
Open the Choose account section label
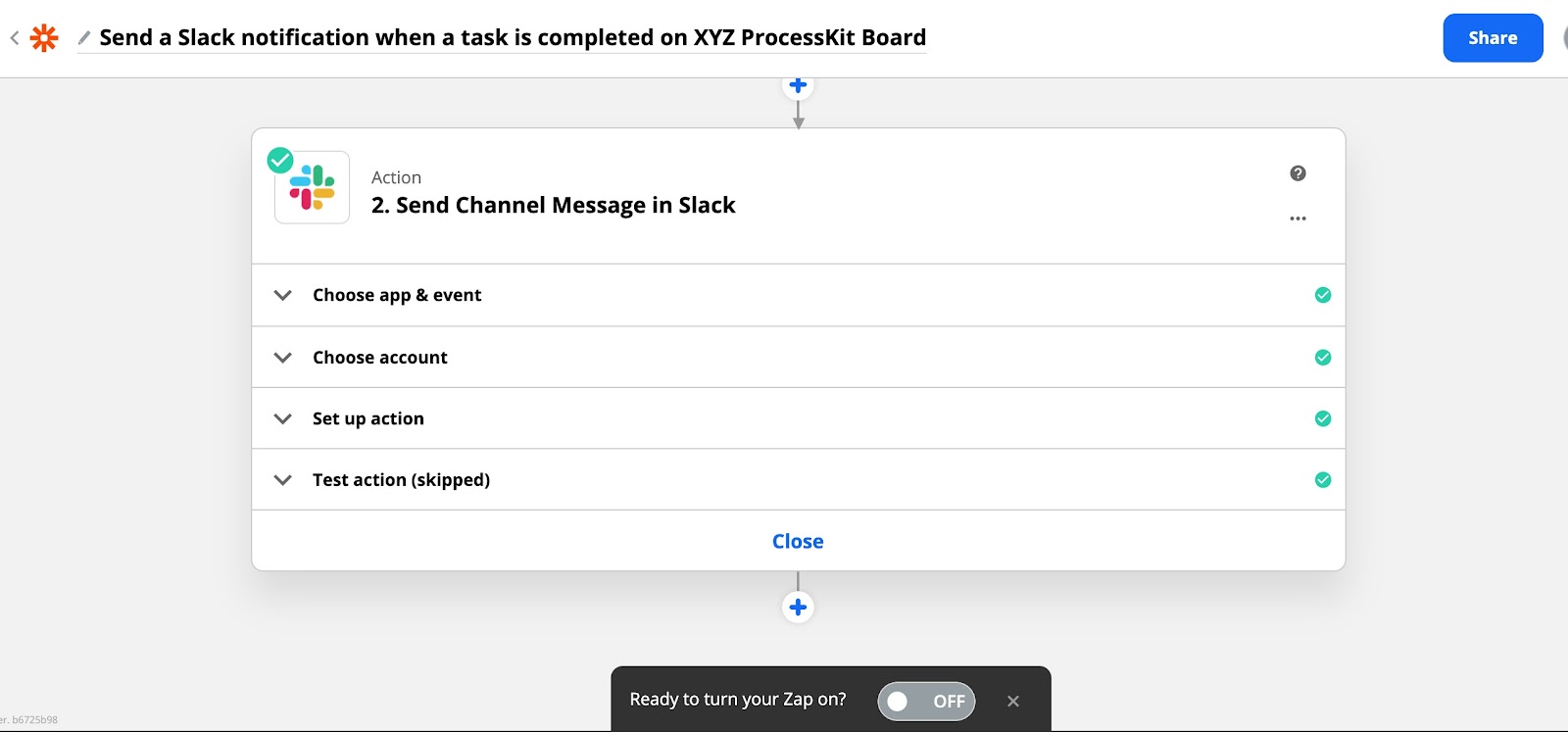coord(380,358)
